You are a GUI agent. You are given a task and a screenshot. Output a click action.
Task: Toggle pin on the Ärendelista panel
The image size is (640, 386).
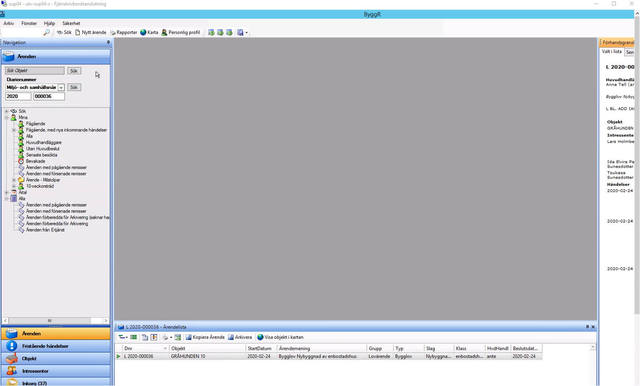tap(587, 326)
